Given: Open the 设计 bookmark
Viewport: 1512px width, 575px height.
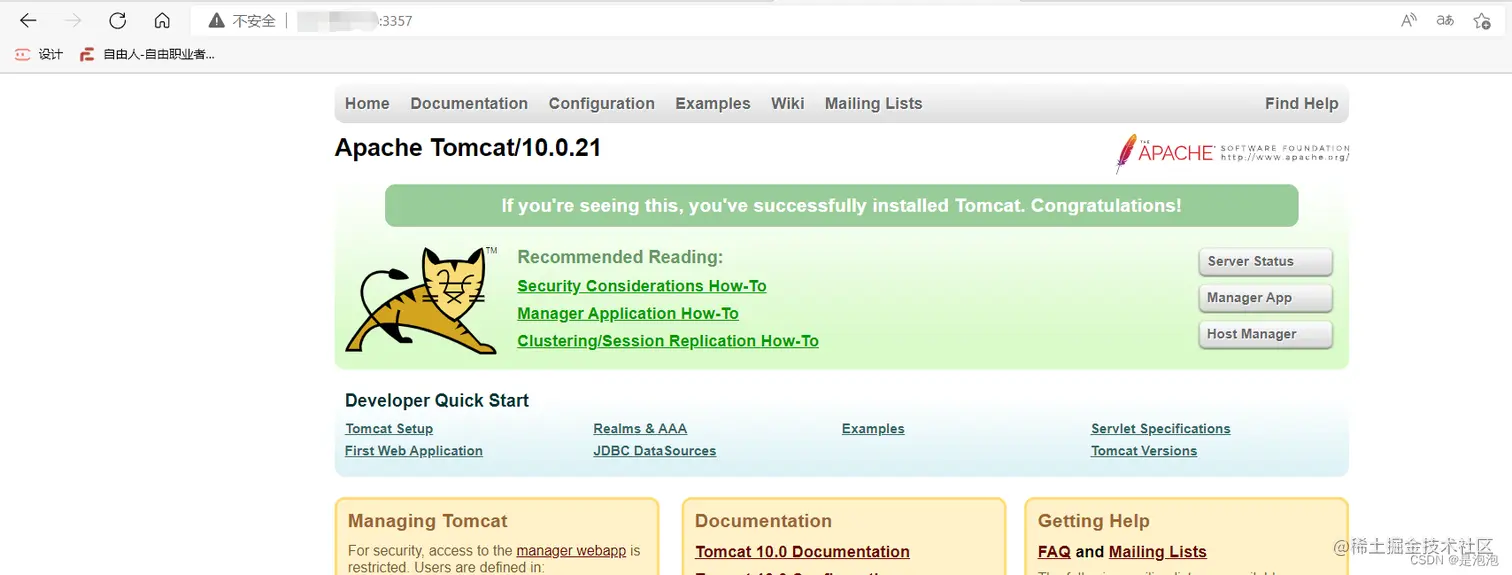Looking at the screenshot, I should pyautogui.click(x=39, y=54).
